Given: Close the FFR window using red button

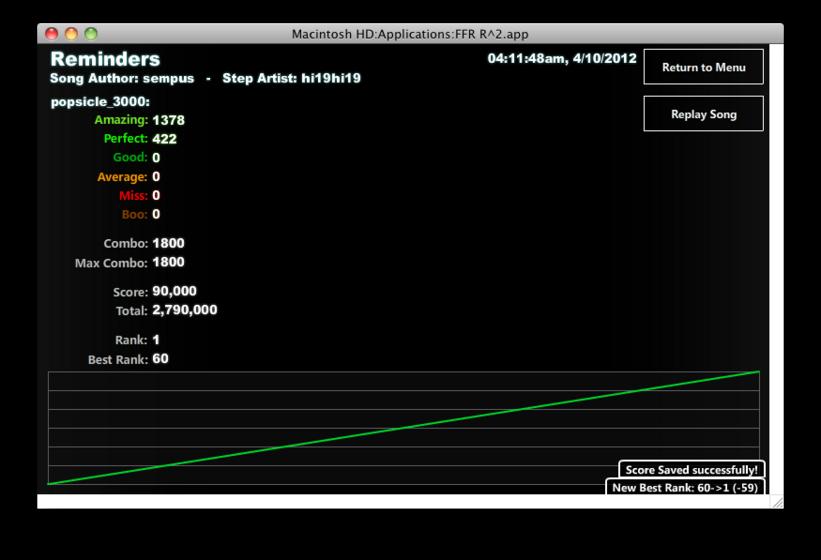Looking at the screenshot, I should (51, 34).
